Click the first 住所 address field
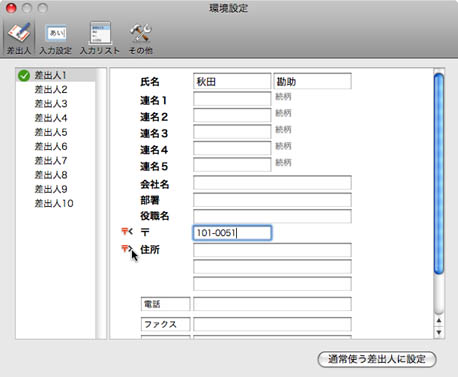458x377 pixels. click(x=272, y=250)
